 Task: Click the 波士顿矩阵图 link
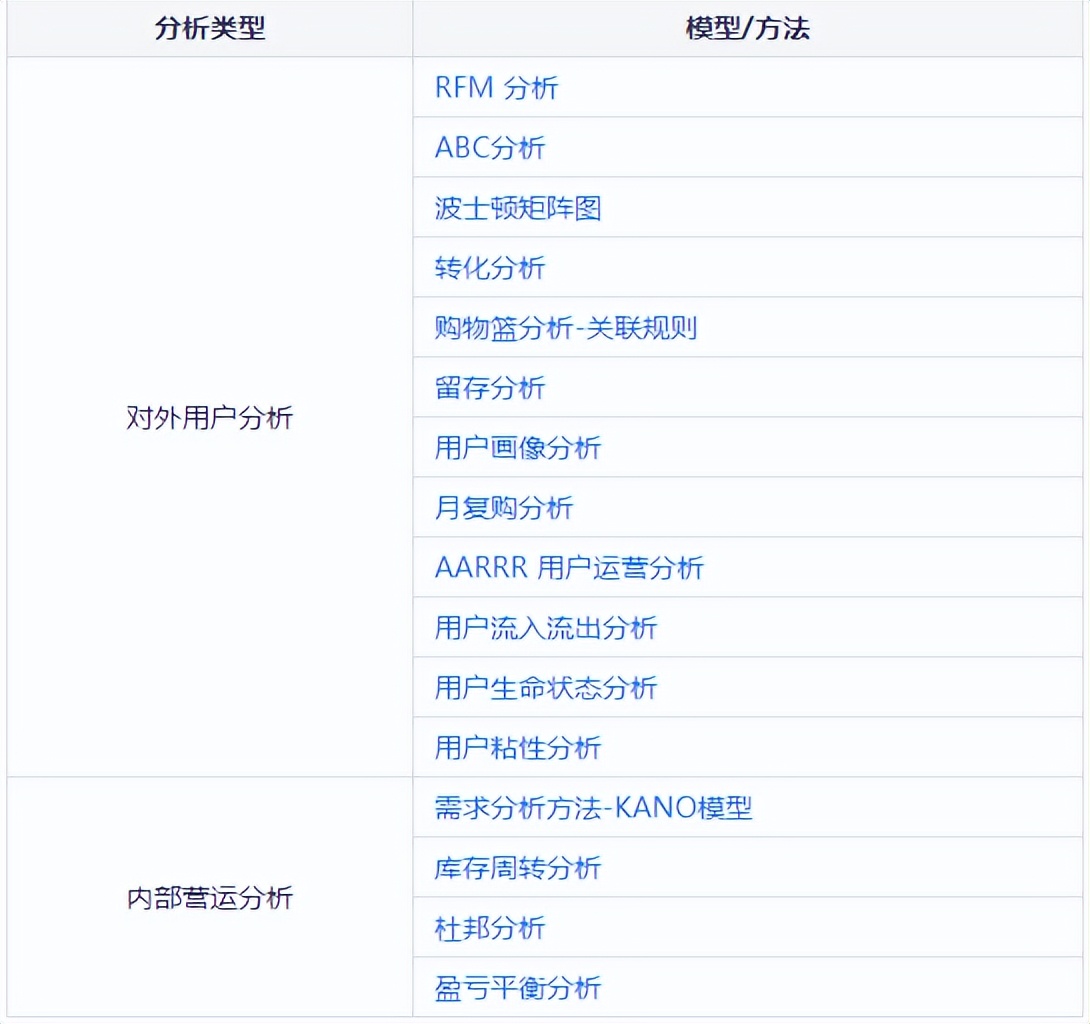coord(518,208)
